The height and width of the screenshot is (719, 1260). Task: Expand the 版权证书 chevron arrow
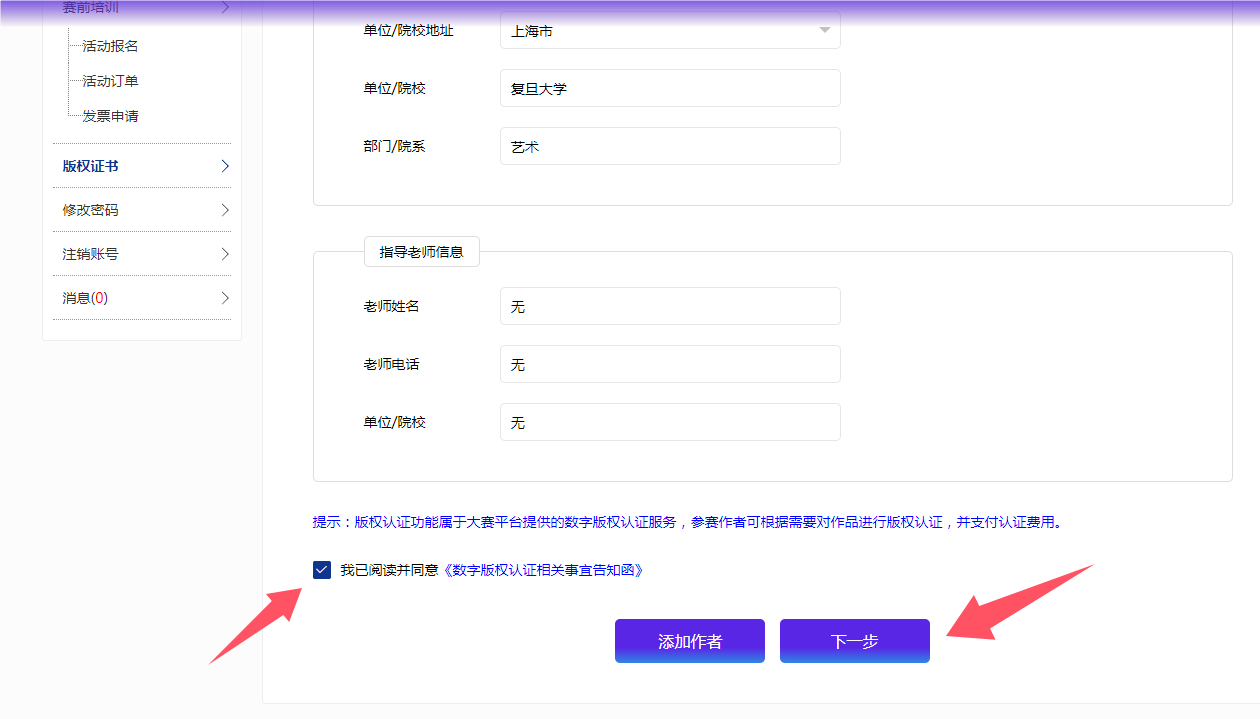click(x=225, y=166)
